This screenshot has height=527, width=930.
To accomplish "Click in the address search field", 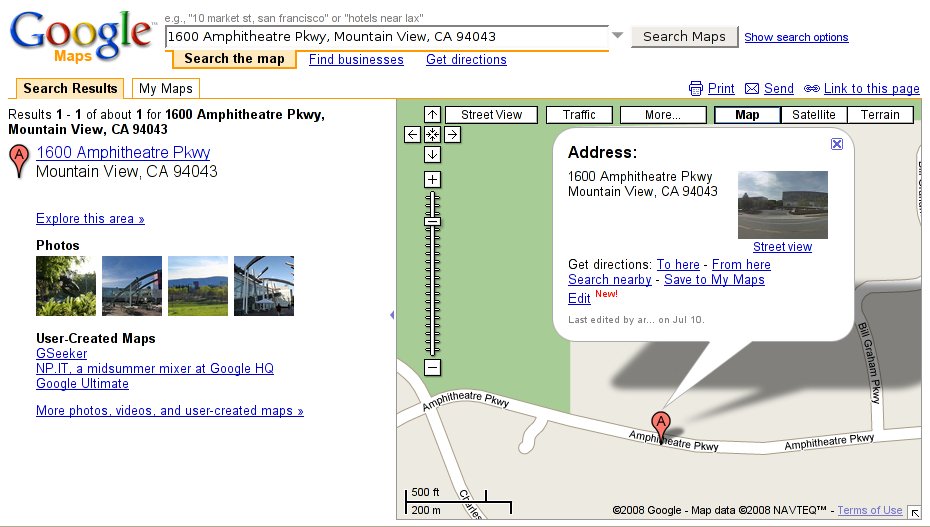I will pyautogui.click(x=387, y=36).
